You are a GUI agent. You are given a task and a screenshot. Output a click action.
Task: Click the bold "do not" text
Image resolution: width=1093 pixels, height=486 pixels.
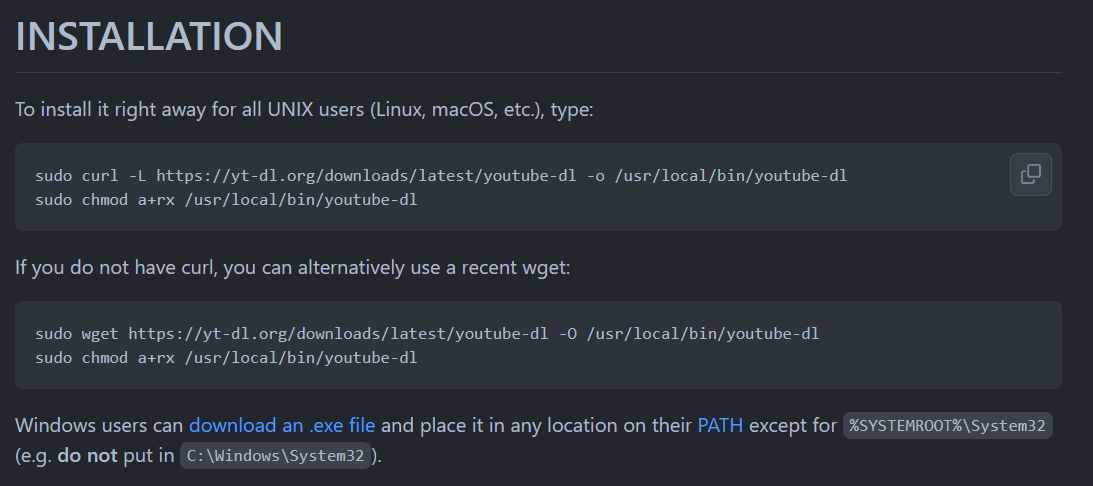(x=87, y=456)
